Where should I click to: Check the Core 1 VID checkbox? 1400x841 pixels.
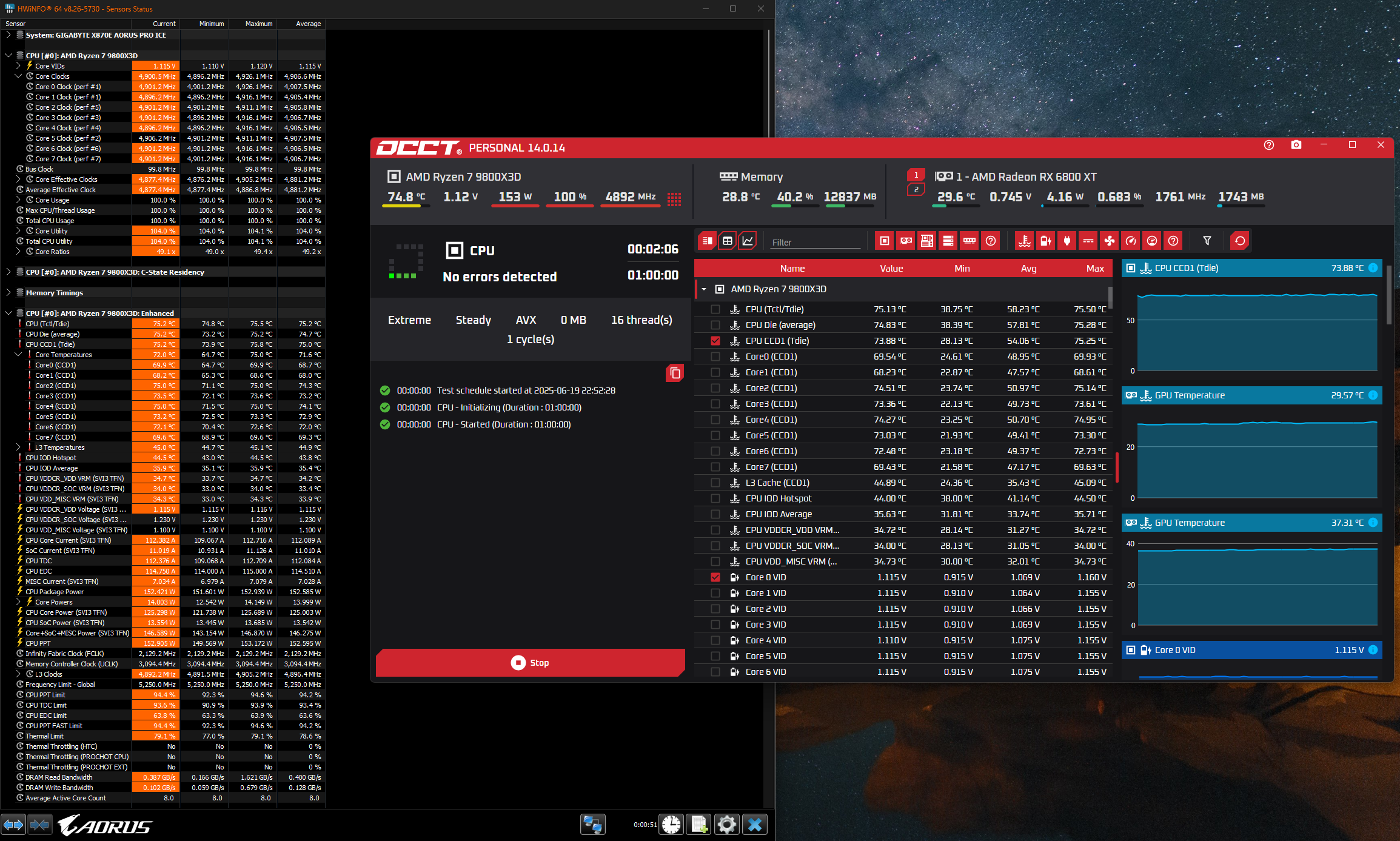[x=715, y=593]
